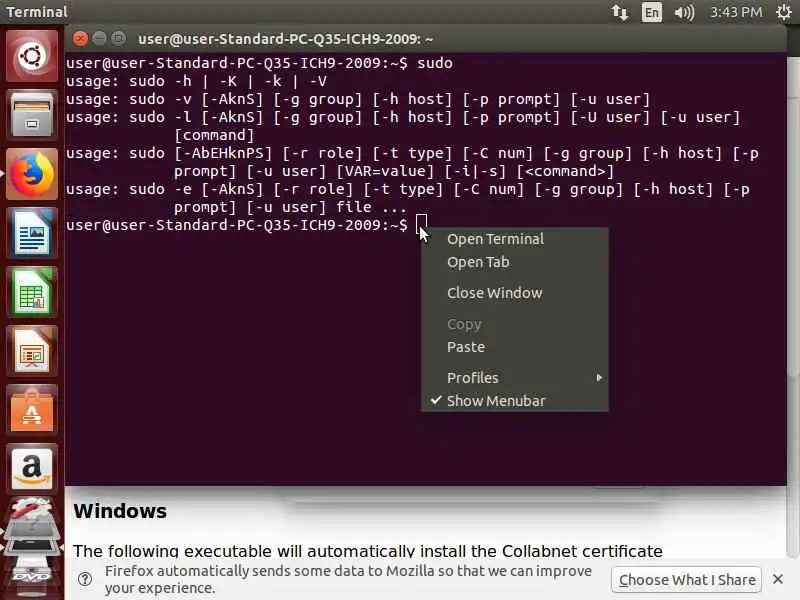The image size is (800, 600).
Task: Dismiss the Firefox data notification bar
Action: tap(778, 579)
